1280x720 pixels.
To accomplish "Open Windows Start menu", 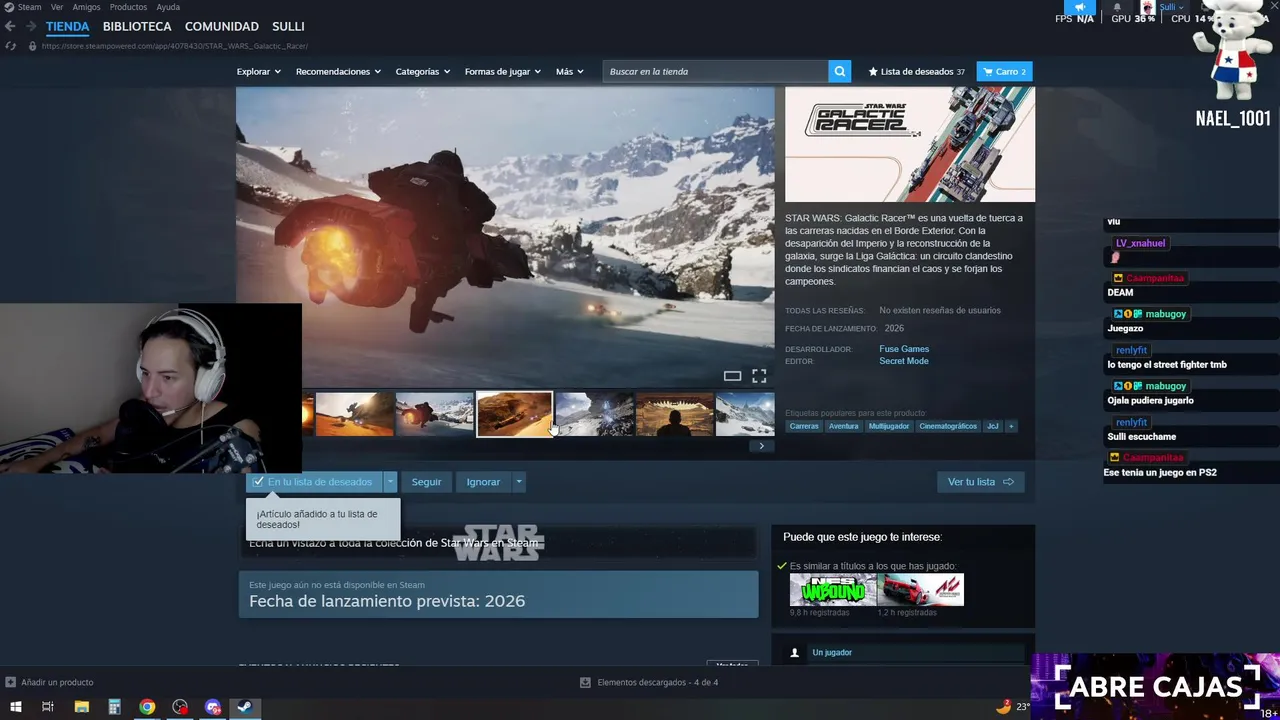I will click(14, 707).
